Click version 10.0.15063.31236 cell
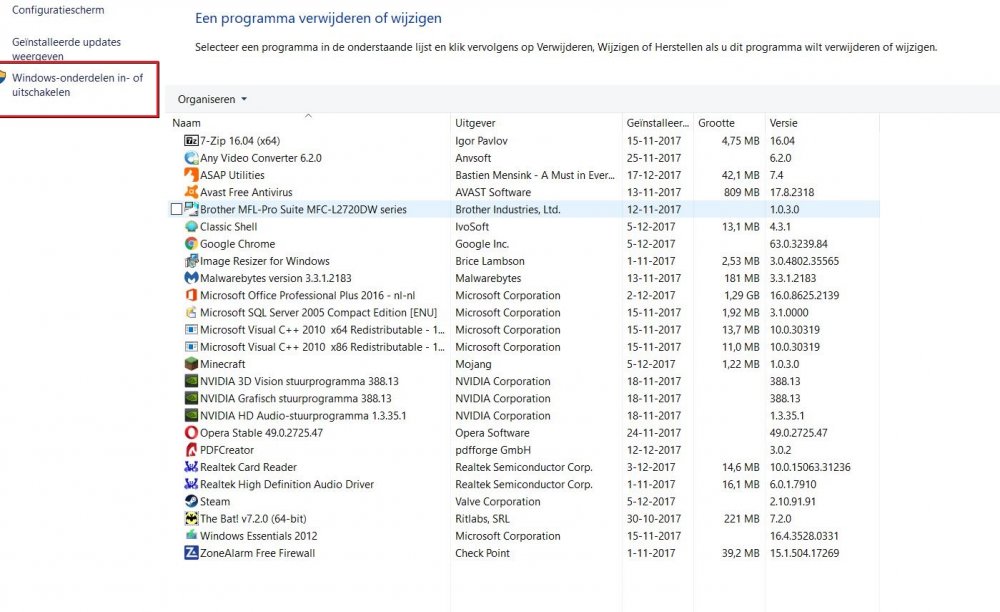The width and height of the screenshot is (1000, 612). (x=810, y=467)
